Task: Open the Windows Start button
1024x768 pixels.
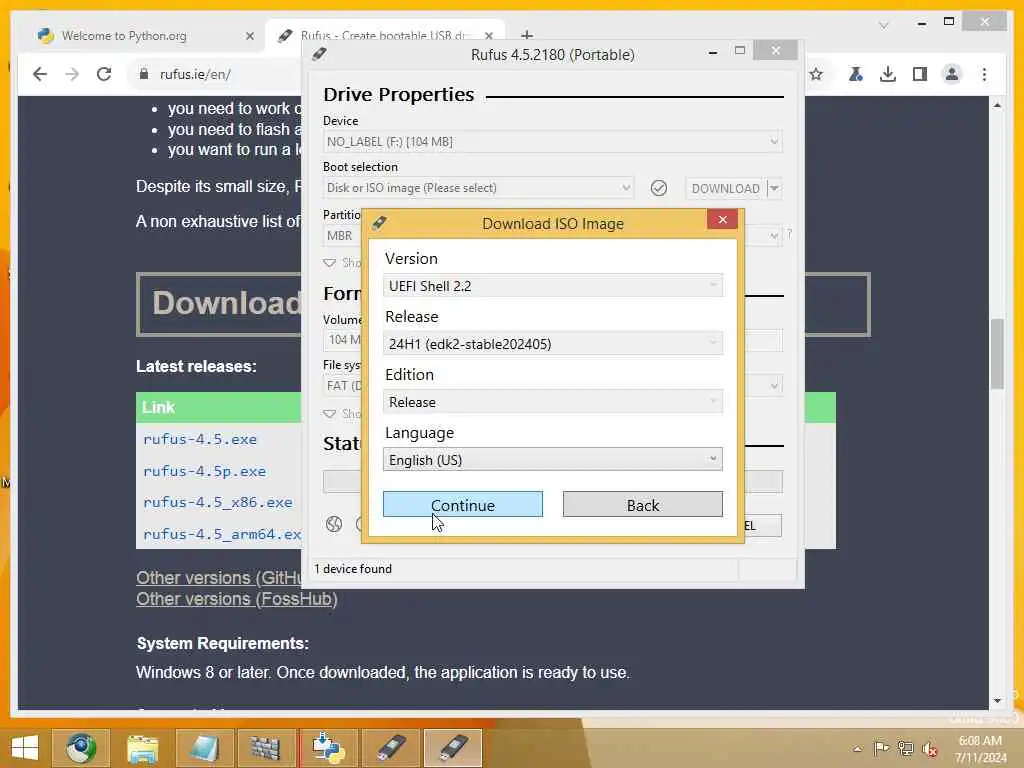Action: 25,748
